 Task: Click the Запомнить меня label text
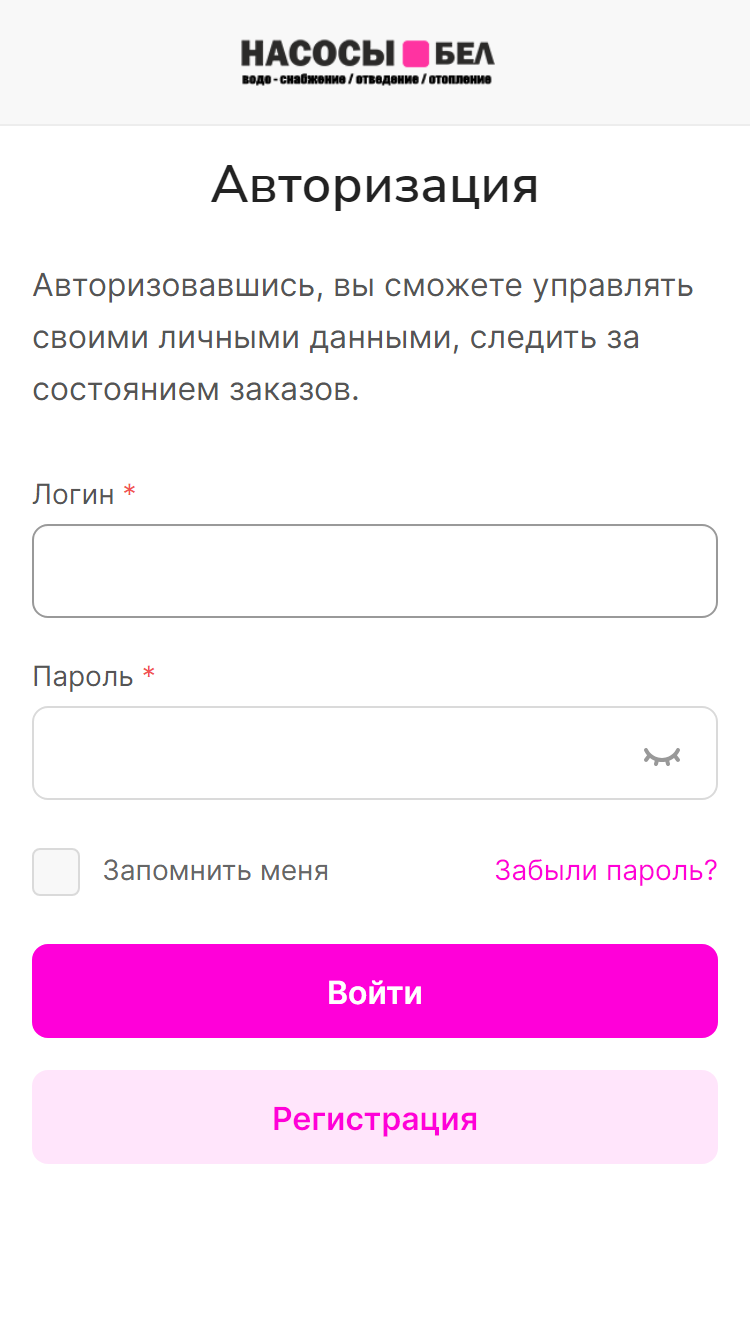(x=216, y=871)
